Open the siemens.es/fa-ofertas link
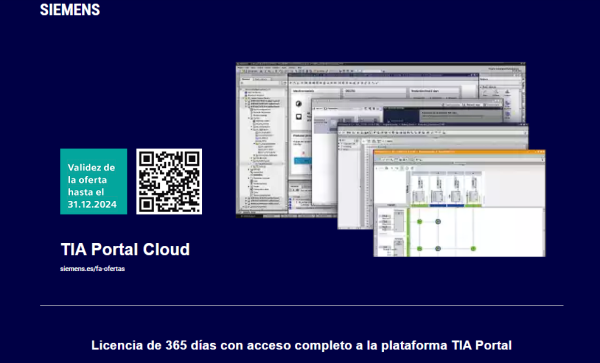This screenshot has width=600, height=363. point(92,269)
